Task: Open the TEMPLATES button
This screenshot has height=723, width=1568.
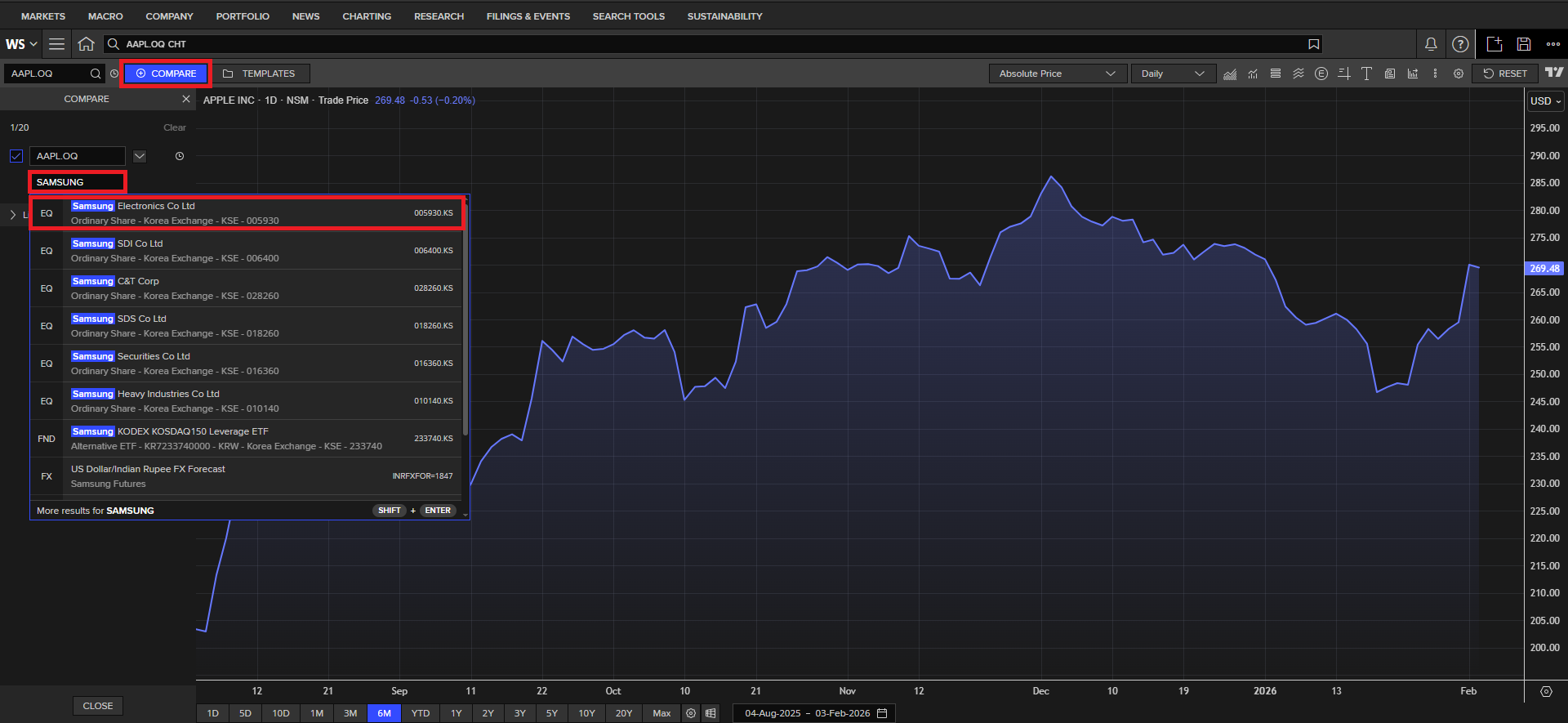Action: 260,74
